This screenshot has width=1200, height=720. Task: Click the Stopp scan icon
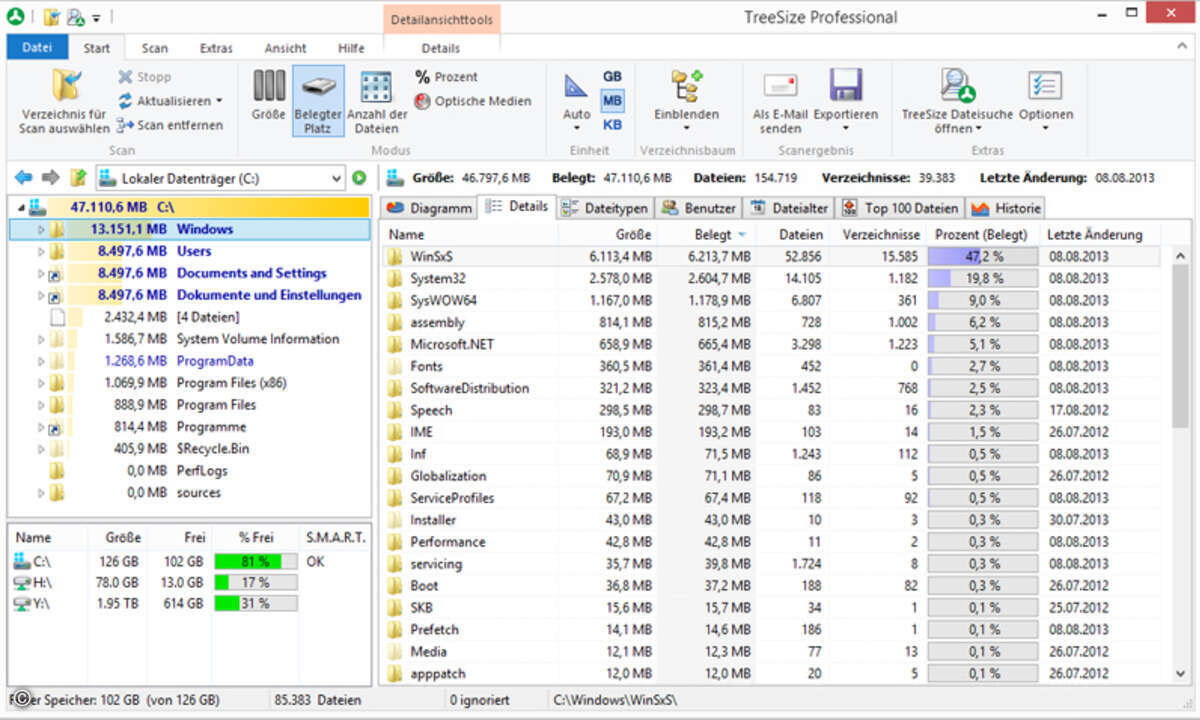click(x=126, y=77)
